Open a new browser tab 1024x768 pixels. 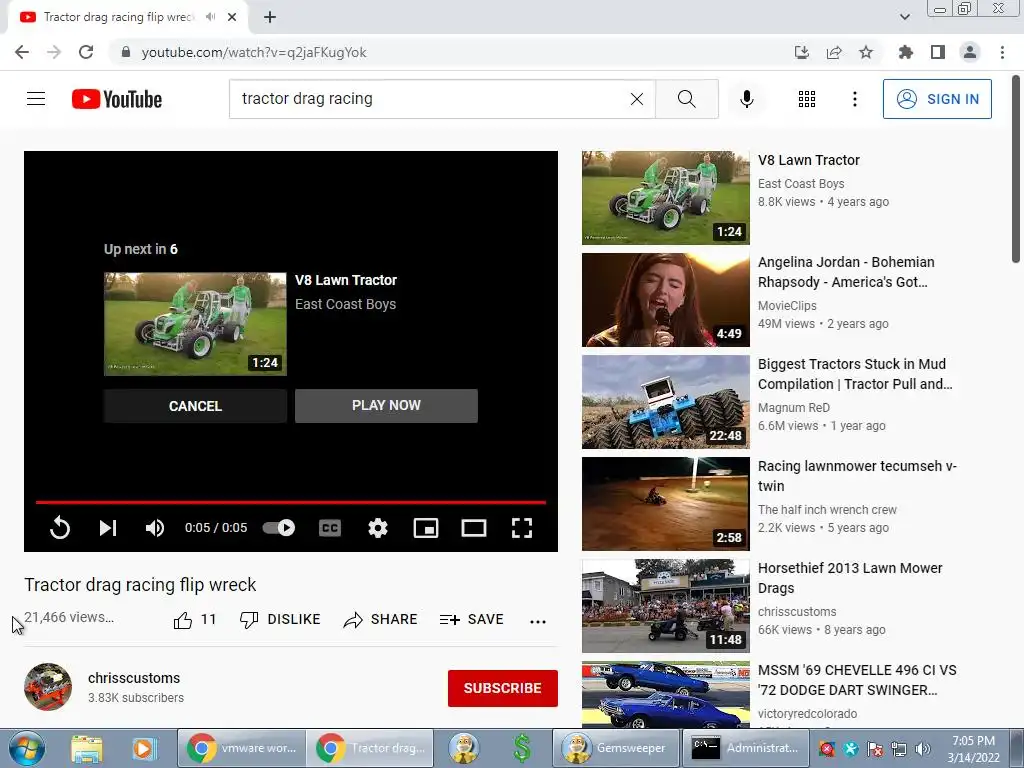270,17
